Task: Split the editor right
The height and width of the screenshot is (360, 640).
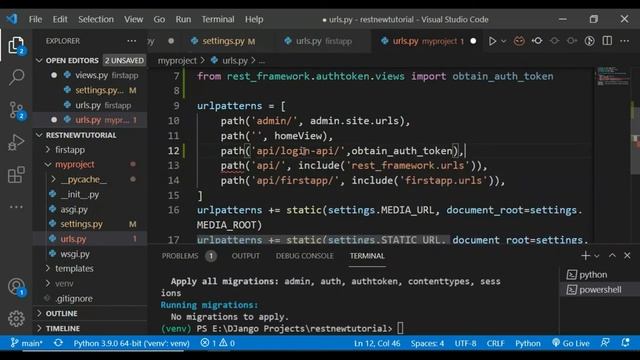Action: 607,41
